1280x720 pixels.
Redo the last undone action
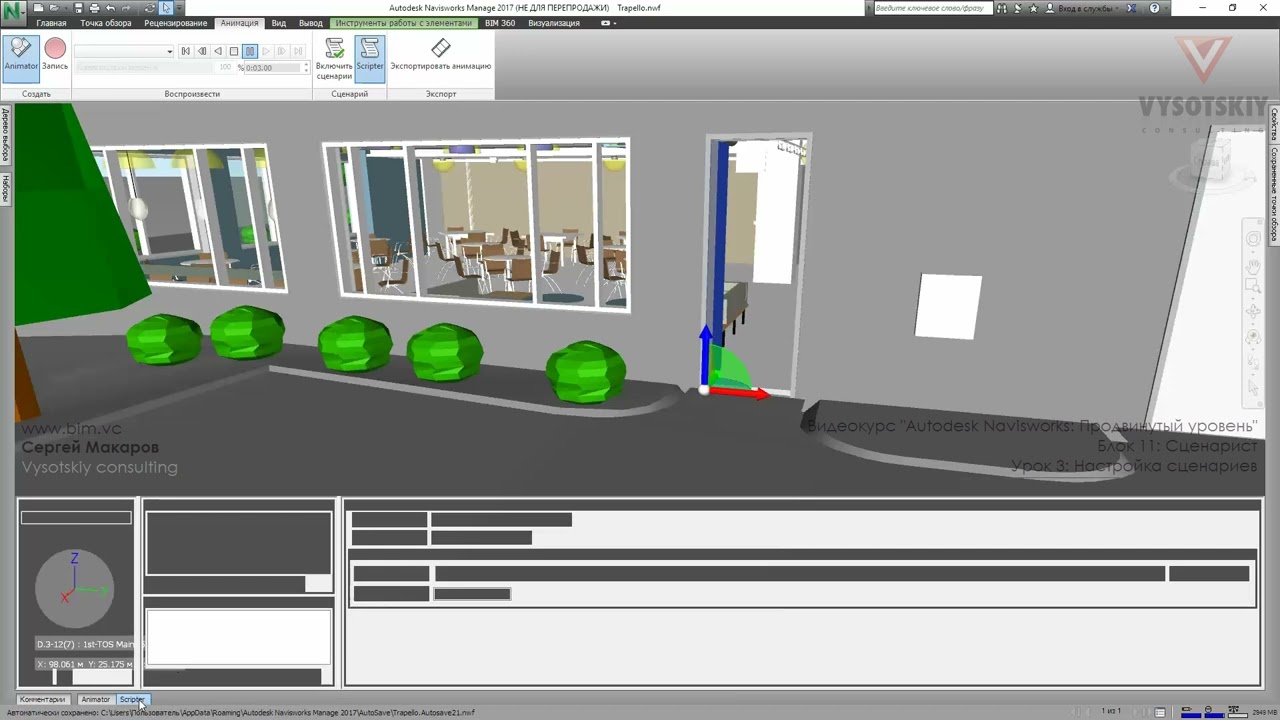click(x=126, y=8)
